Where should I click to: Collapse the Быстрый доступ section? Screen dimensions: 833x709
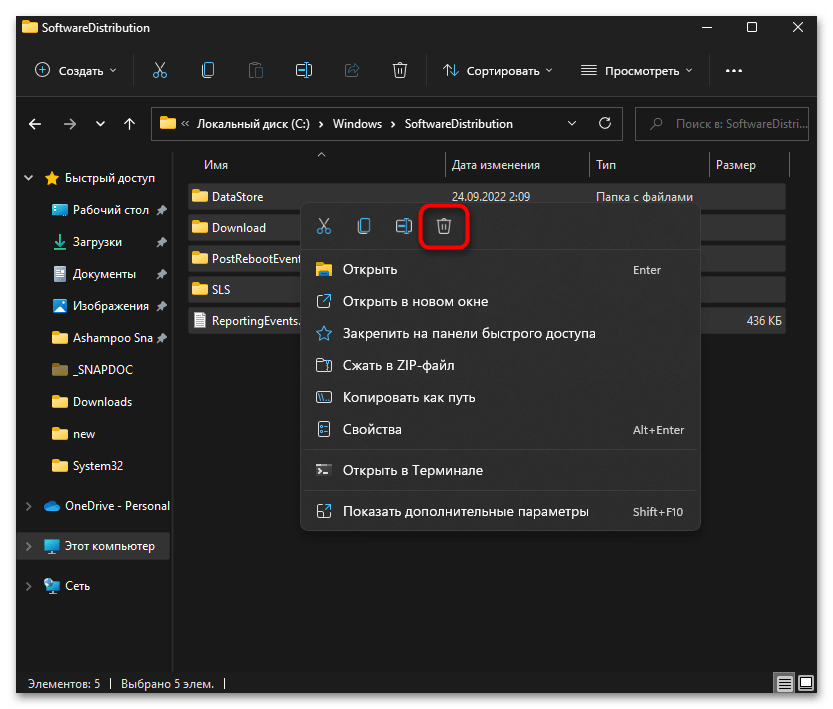click(x=28, y=178)
